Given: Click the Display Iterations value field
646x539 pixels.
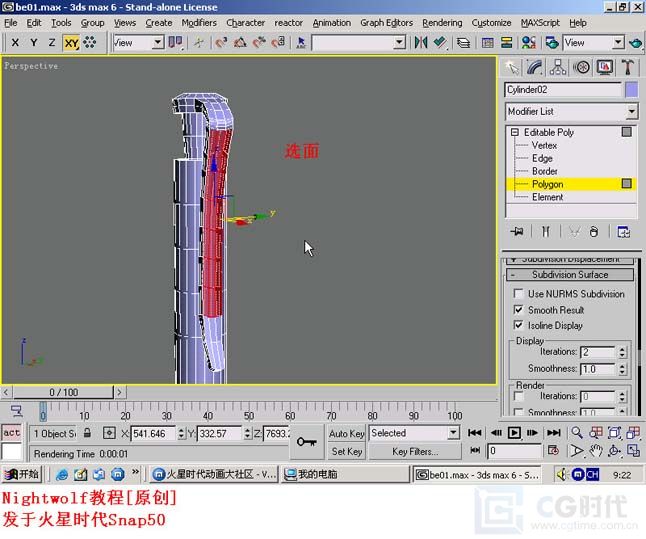Looking at the screenshot, I should (x=598, y=352).
